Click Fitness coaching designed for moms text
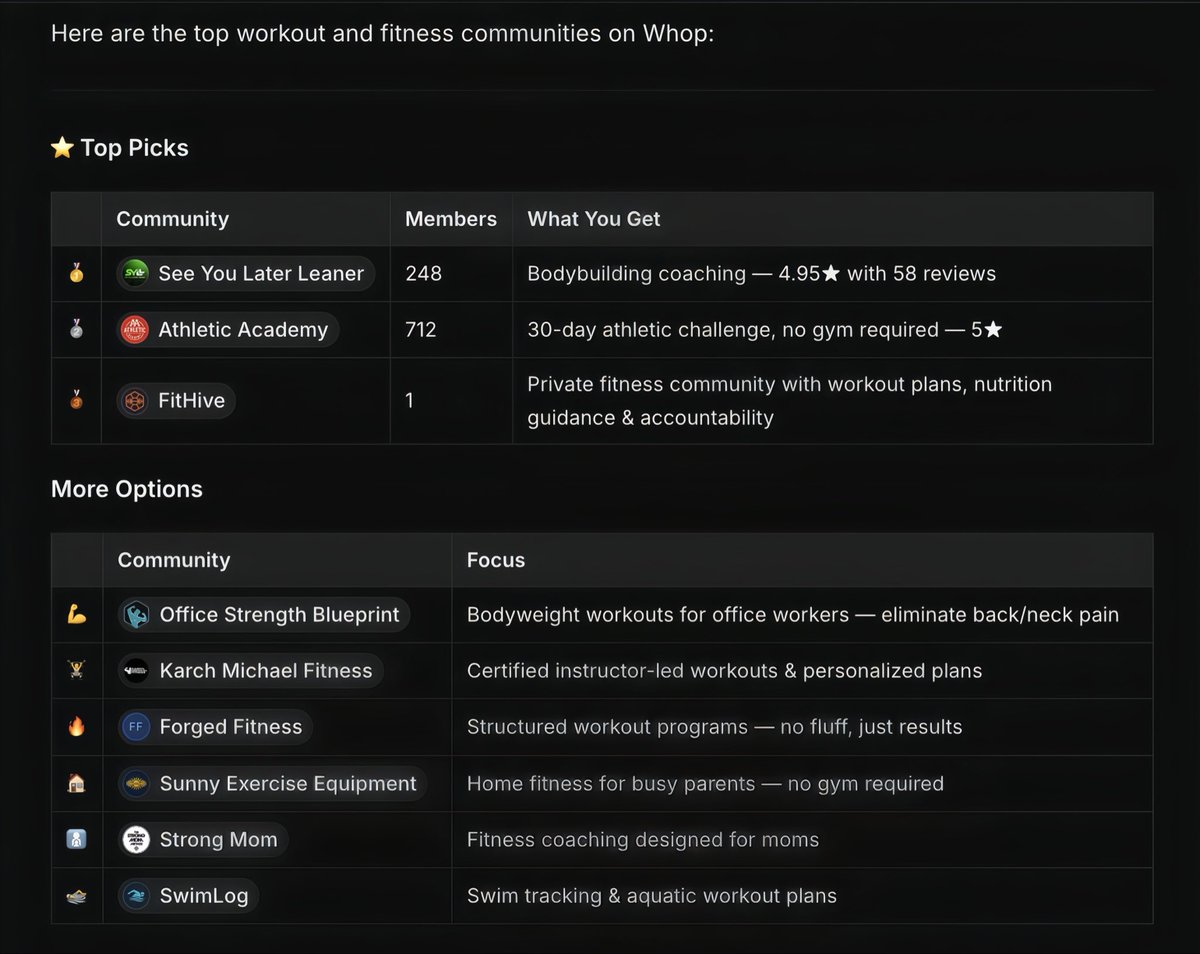This screenshot has width=1200, height=954. coord(643,840)
